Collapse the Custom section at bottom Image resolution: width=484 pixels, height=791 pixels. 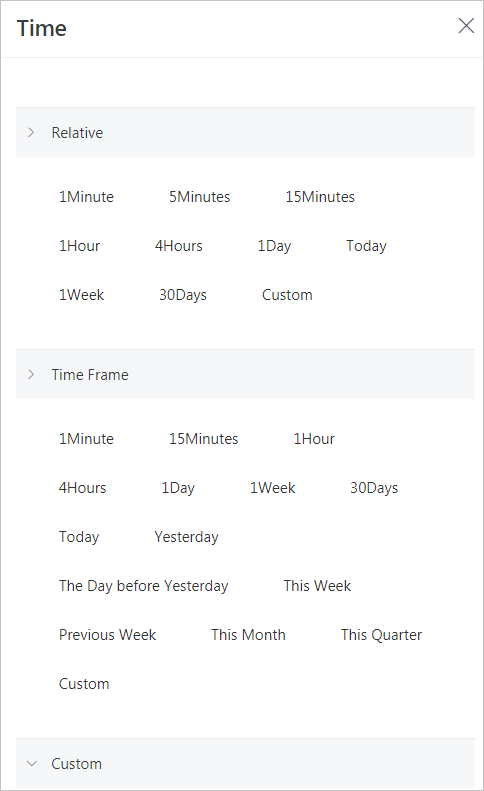[x=32, y=764]
